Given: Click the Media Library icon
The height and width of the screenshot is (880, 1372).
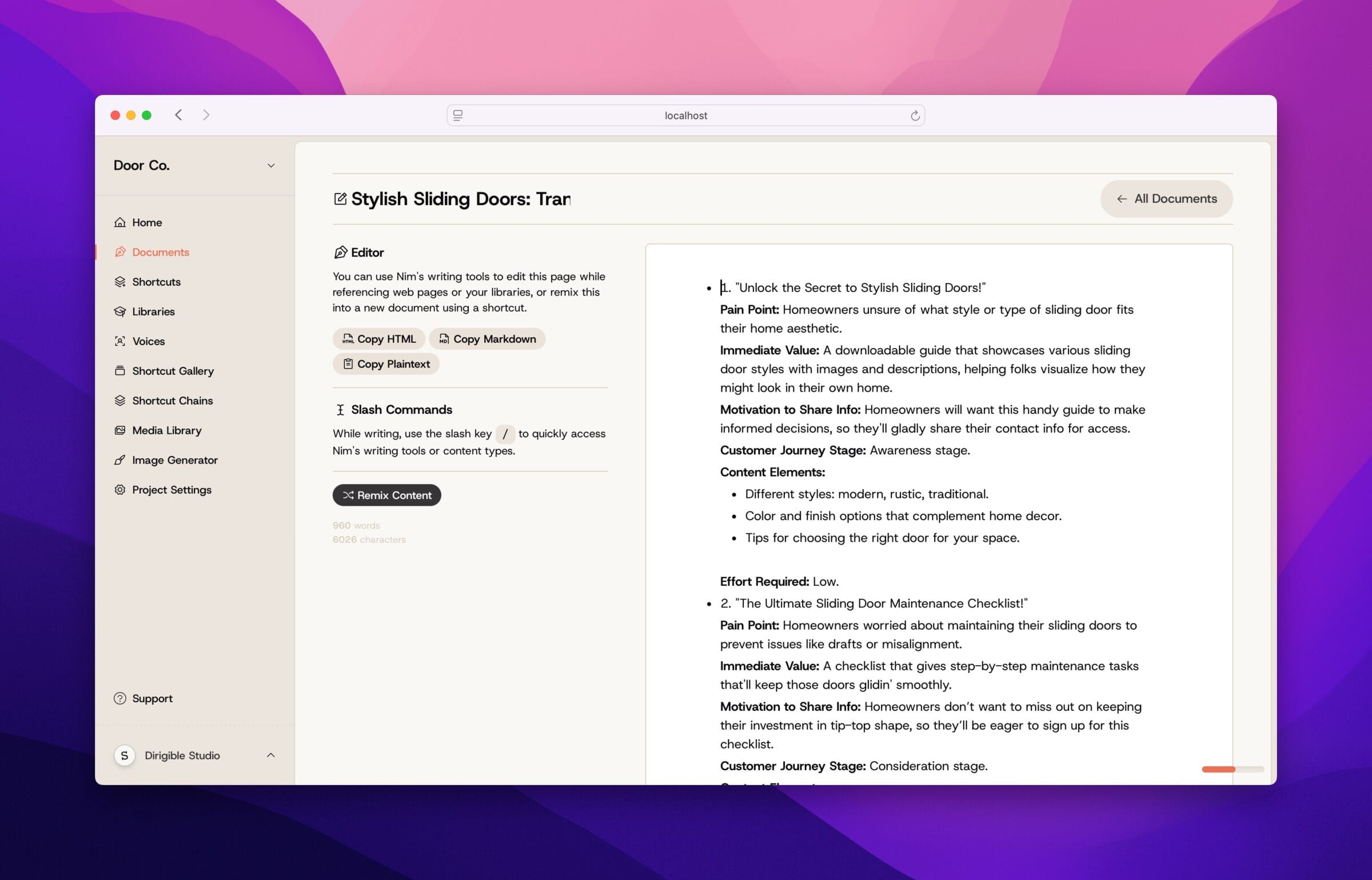Looking at the screenshot, I should point(120,430).
